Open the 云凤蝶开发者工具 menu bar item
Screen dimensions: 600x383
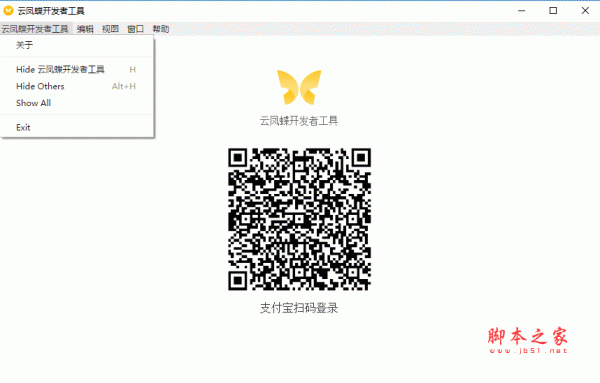[35, 29]
